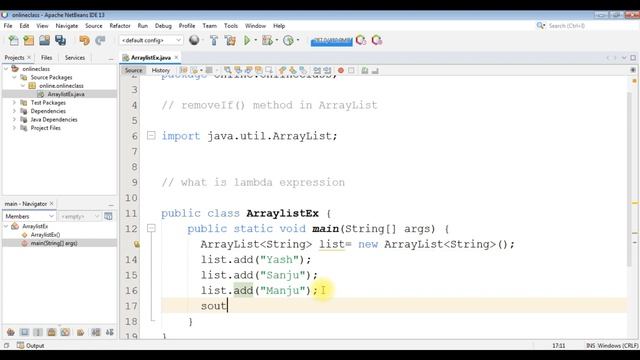Screen dimensions: 640x360
Task: Run the project with green play icon
Action: pos(247,40)
